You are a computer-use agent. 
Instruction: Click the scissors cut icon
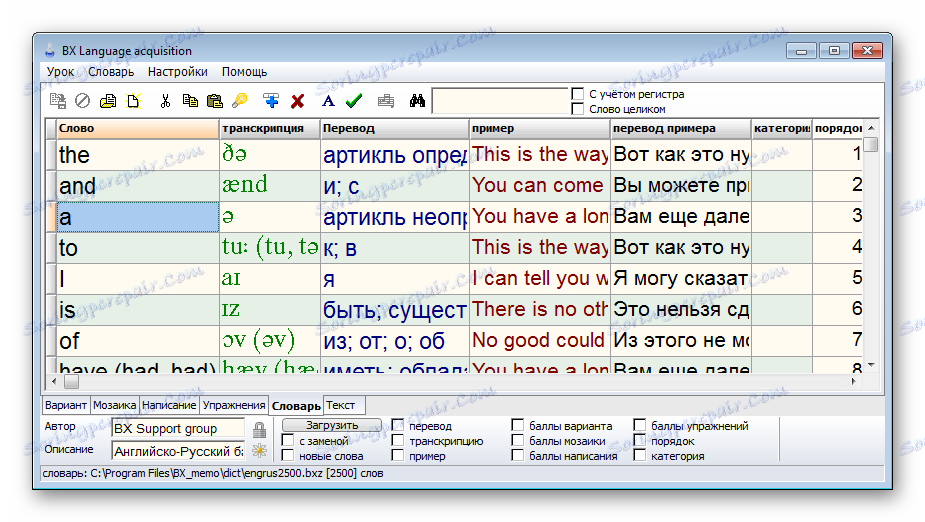pyautogui.click(x=165, y=101)
